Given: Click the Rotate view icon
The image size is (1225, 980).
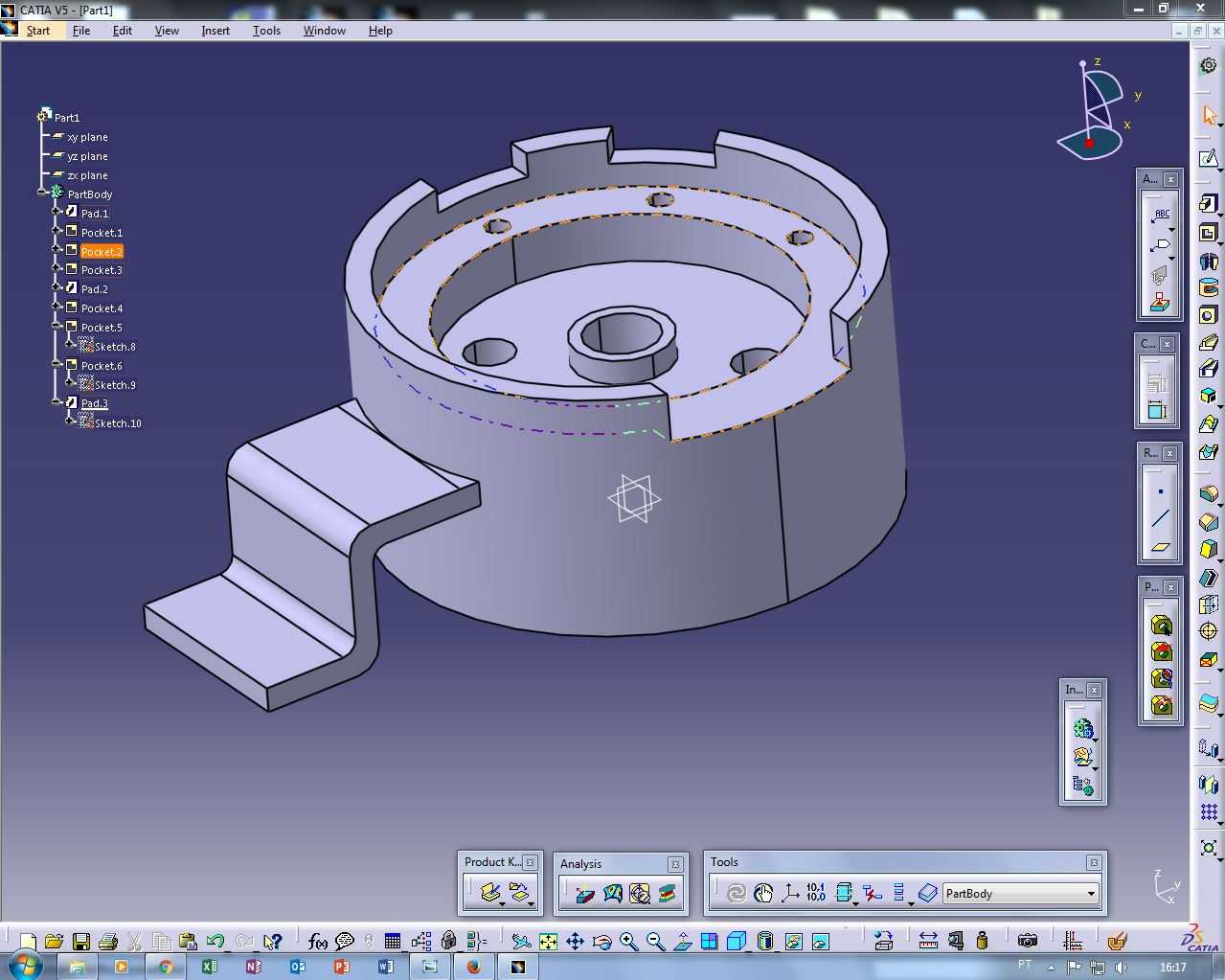Looking at the screenshot, I should click(x=601, y=942).
